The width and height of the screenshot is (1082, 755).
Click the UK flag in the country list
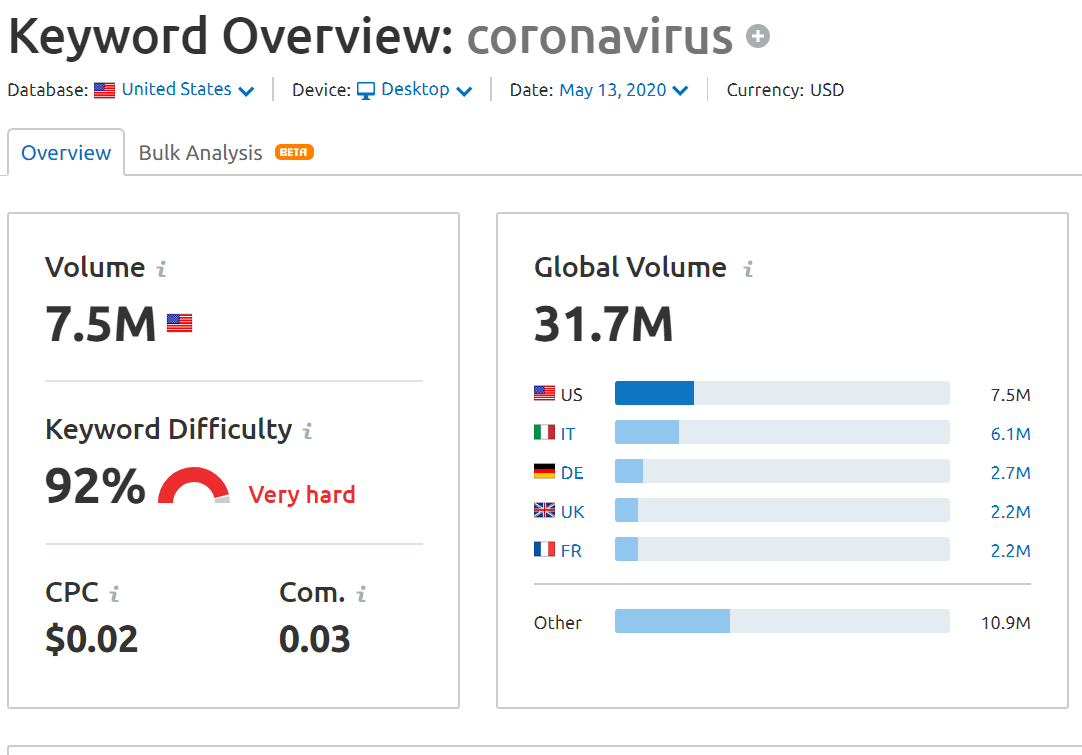pyautogui.click(x=544, y=510)
